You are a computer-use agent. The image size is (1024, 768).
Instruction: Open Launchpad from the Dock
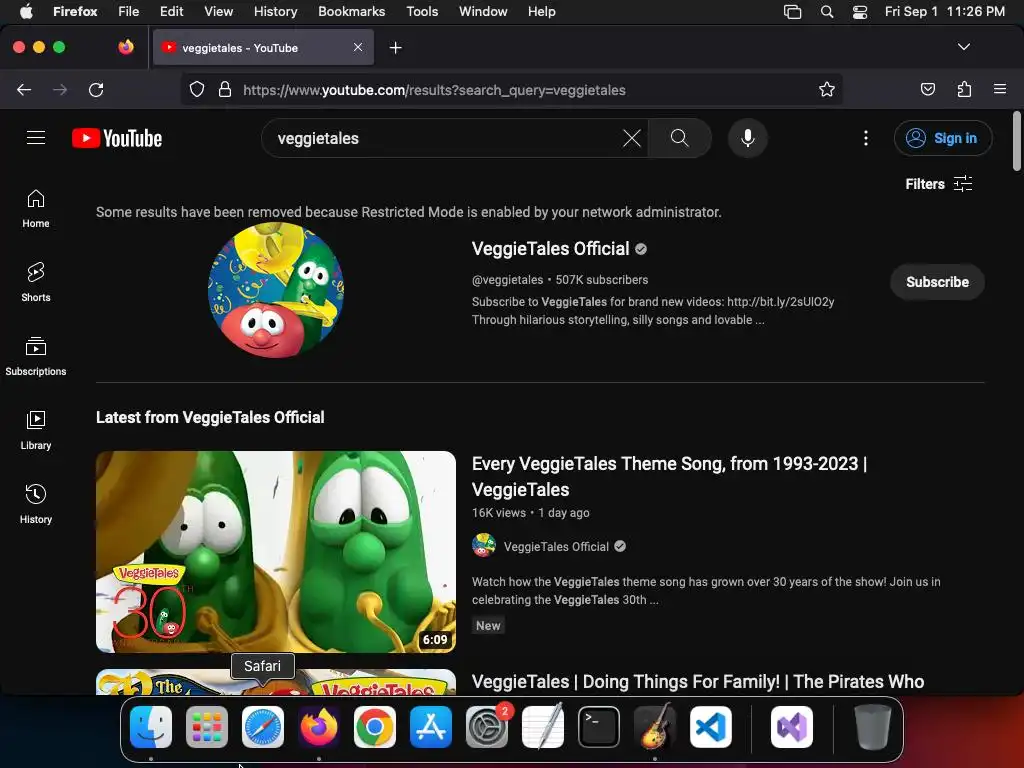click(x=207, y=727)
